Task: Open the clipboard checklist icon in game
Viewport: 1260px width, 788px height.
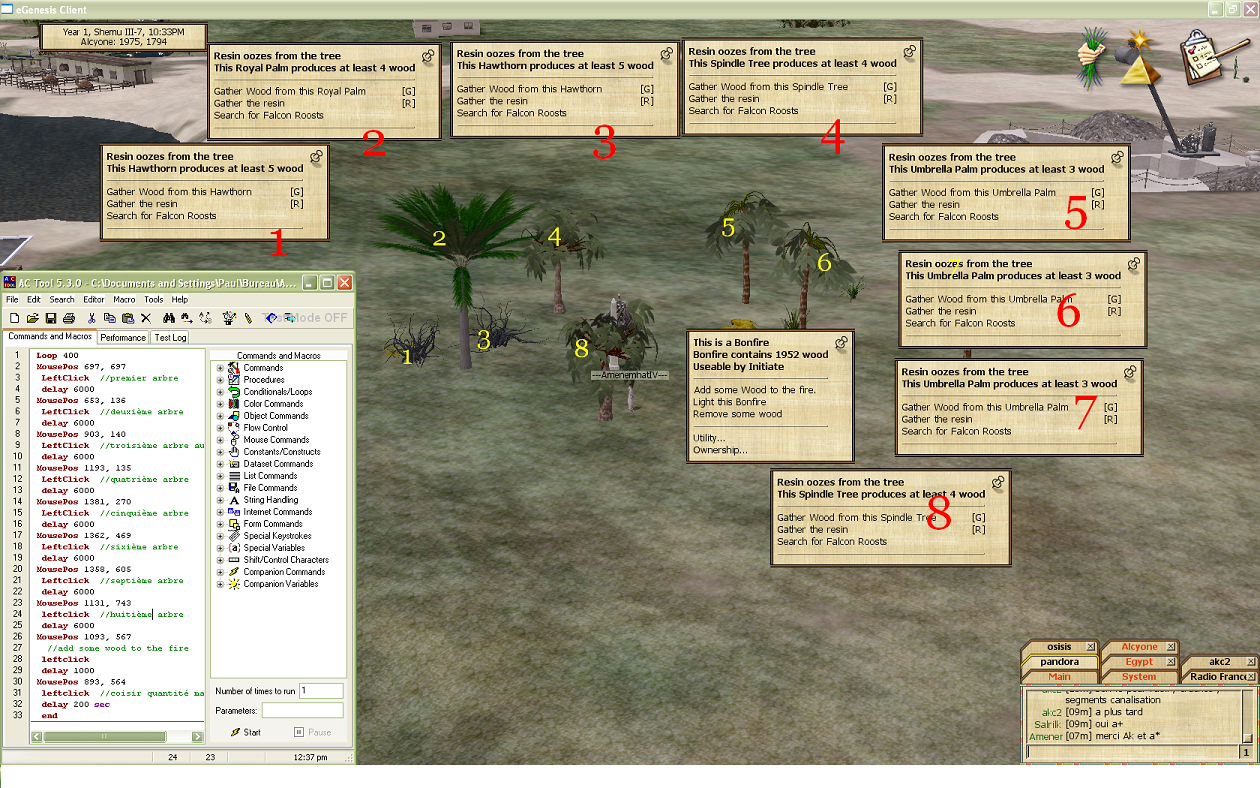Action: [1205, 55]
